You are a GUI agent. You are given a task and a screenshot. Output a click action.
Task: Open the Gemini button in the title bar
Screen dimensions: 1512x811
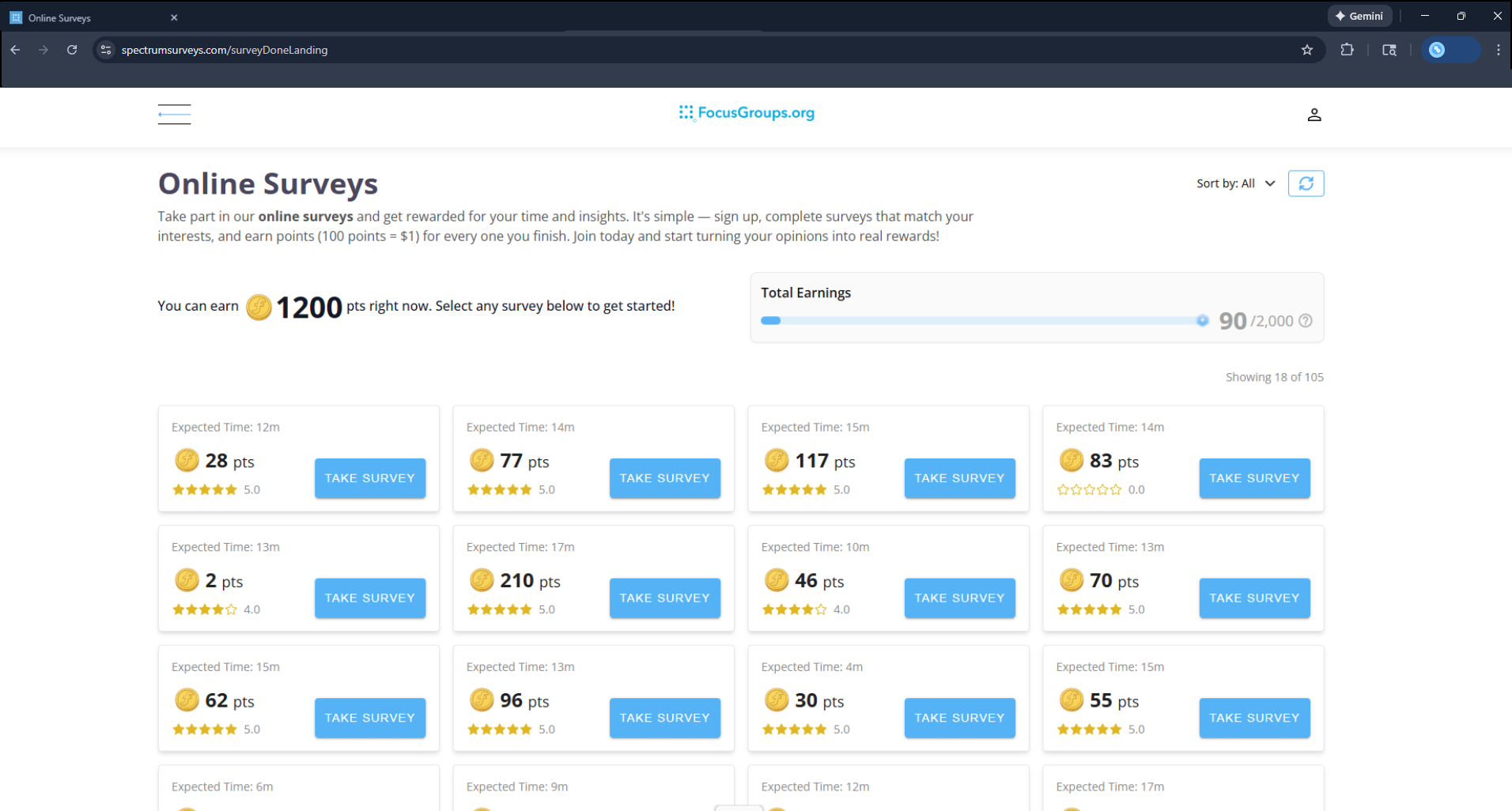[1359, 16]
